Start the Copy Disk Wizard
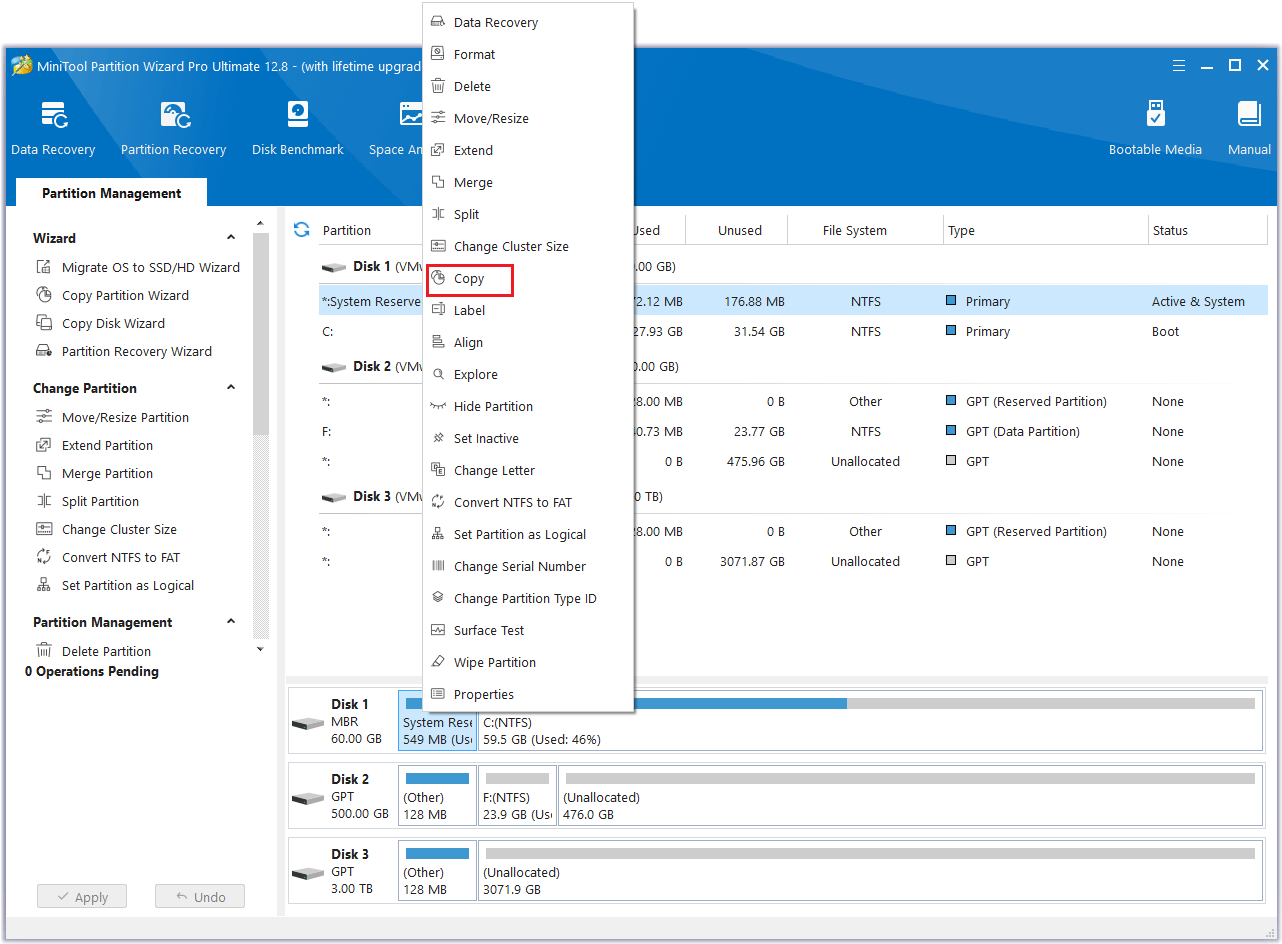The width and height of the screenshot is (1282, 944). (100, 323)
